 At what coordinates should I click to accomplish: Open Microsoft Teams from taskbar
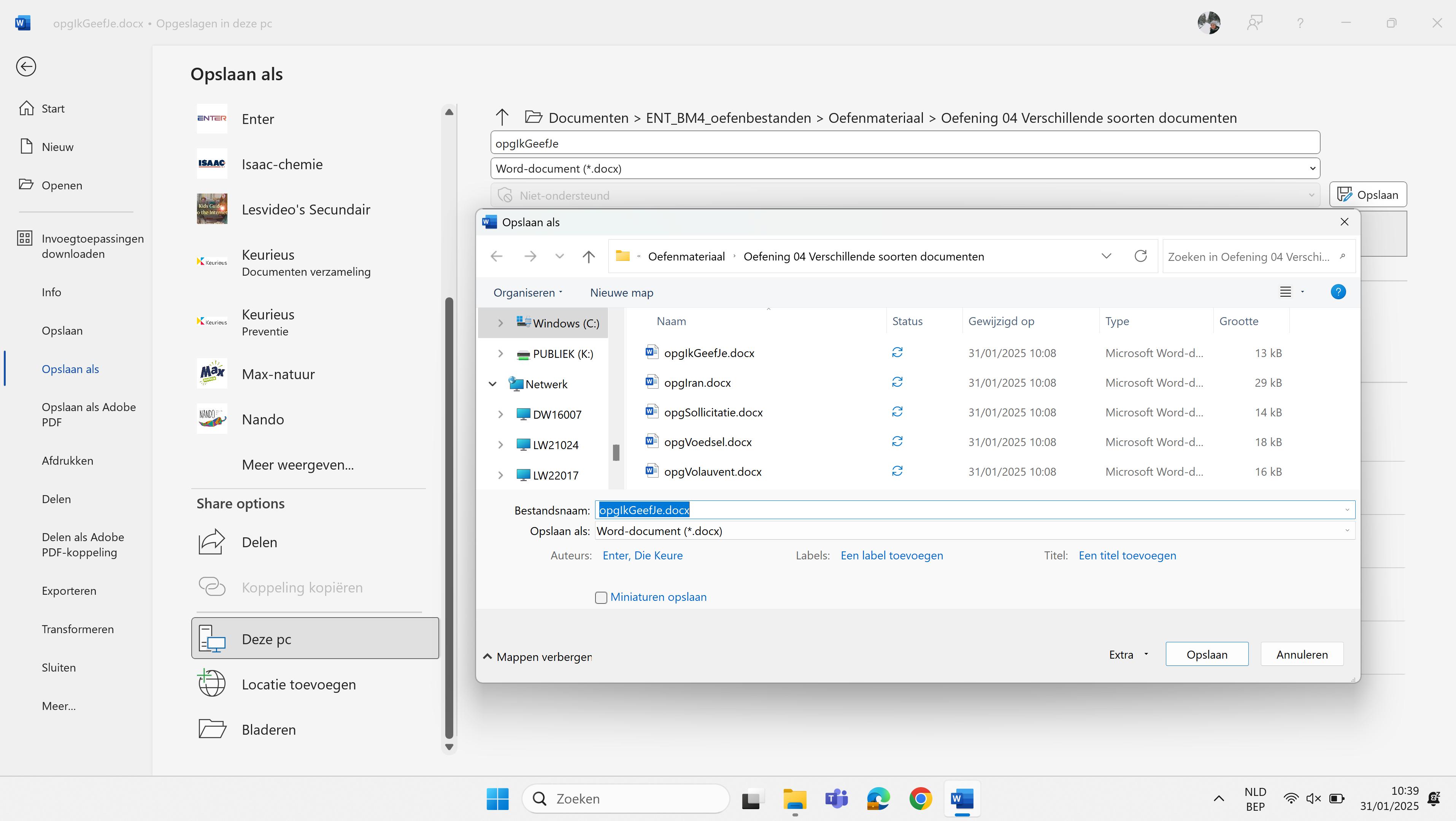[x=836, y=799]
